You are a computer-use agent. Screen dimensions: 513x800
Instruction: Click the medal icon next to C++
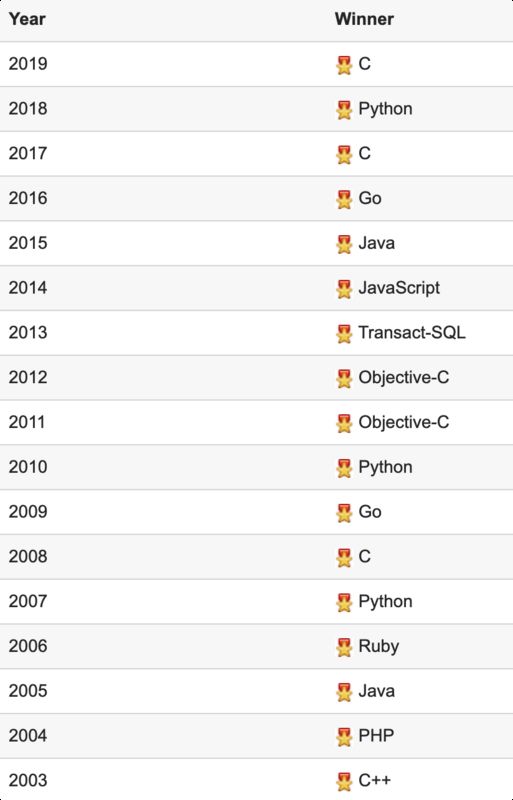tap(344, 782)
